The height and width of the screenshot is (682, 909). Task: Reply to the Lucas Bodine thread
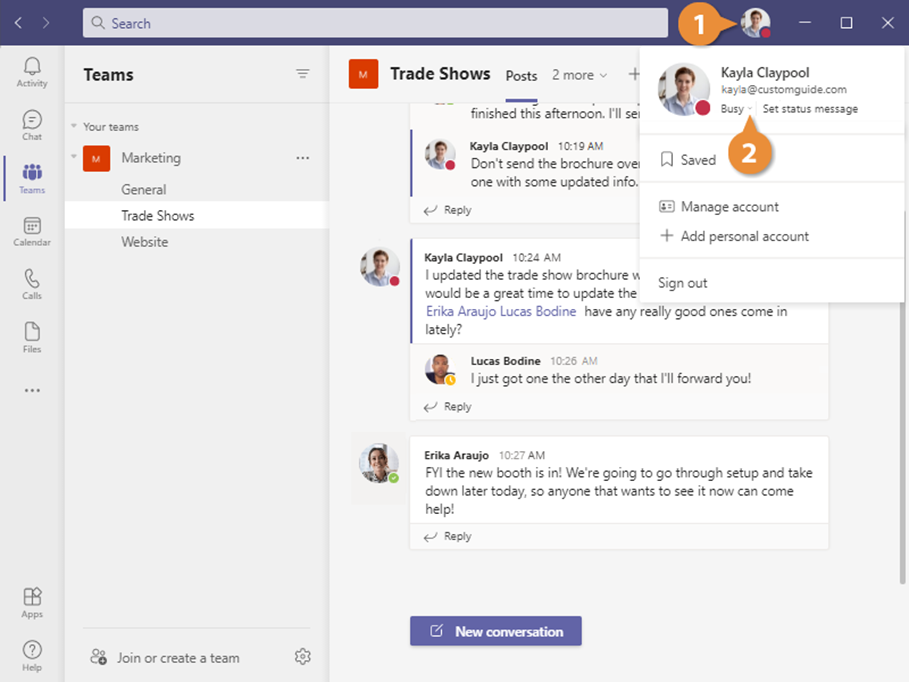[x=448, y=407]
